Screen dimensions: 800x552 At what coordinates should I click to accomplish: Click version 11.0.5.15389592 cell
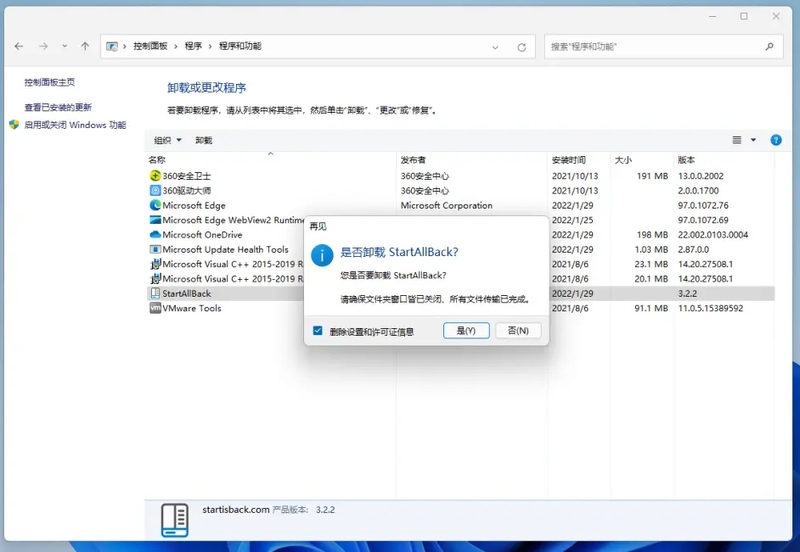point(710,308)
